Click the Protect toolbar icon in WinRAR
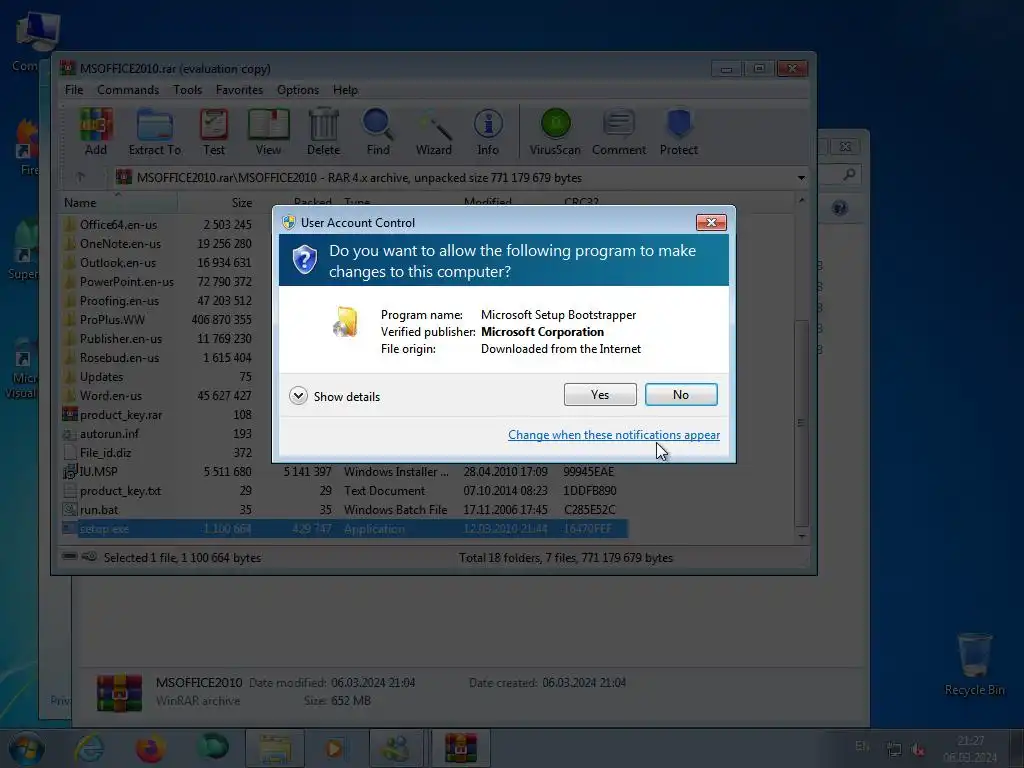This screenshot has width=1024, height=768. click(679, 133)
